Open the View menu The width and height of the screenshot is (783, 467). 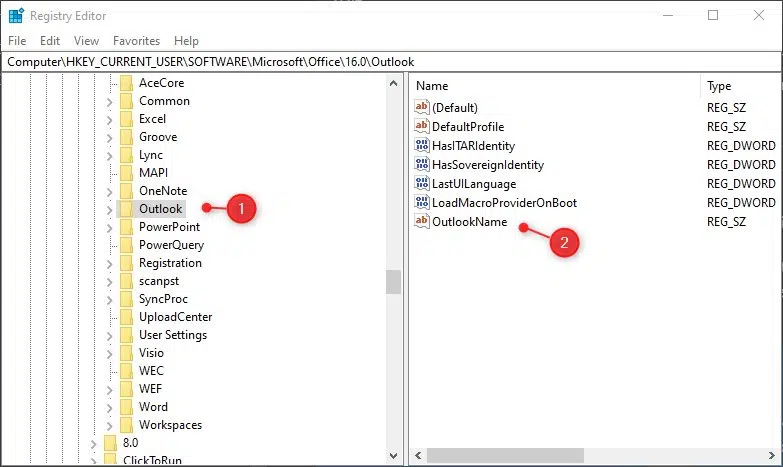tap(86, 40)
